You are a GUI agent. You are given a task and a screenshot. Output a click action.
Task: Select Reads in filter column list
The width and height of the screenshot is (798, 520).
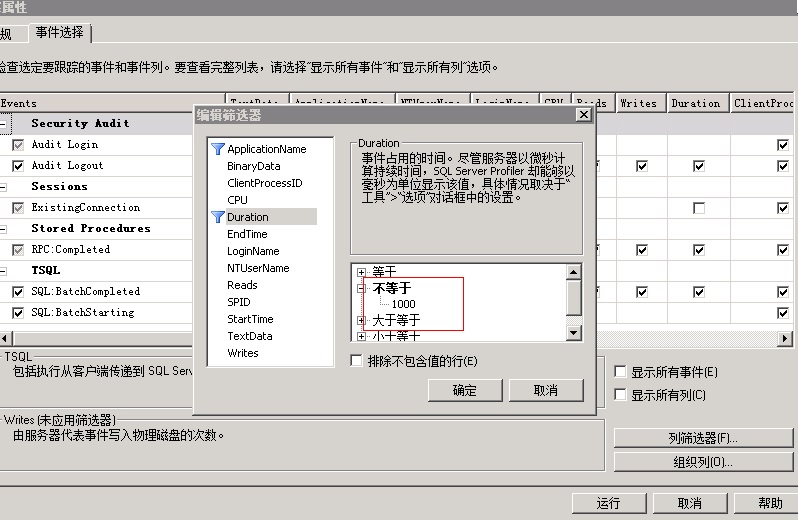242,285
